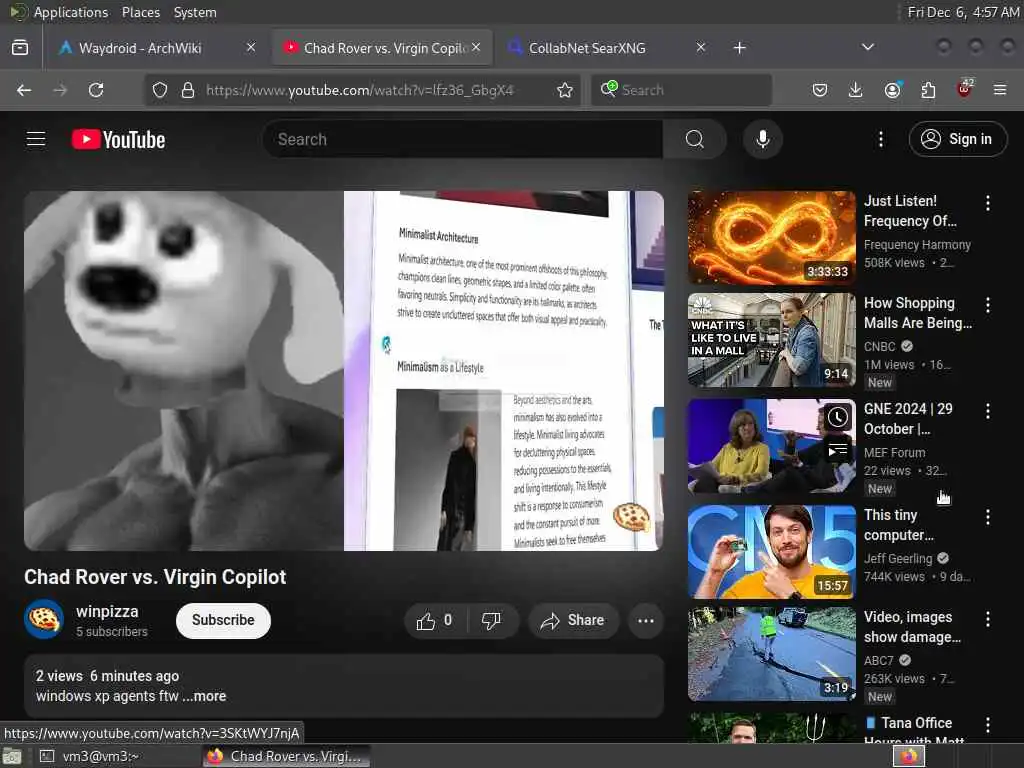Click the Firefox URL address bar

[x=360, y=90]
